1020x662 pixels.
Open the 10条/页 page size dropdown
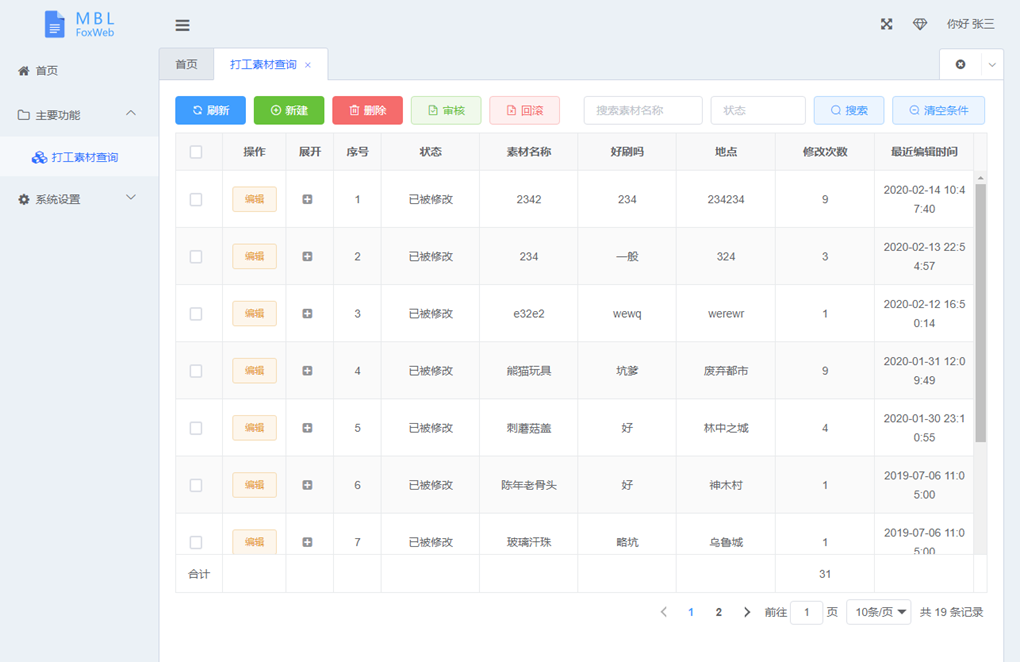pos(878,612)
